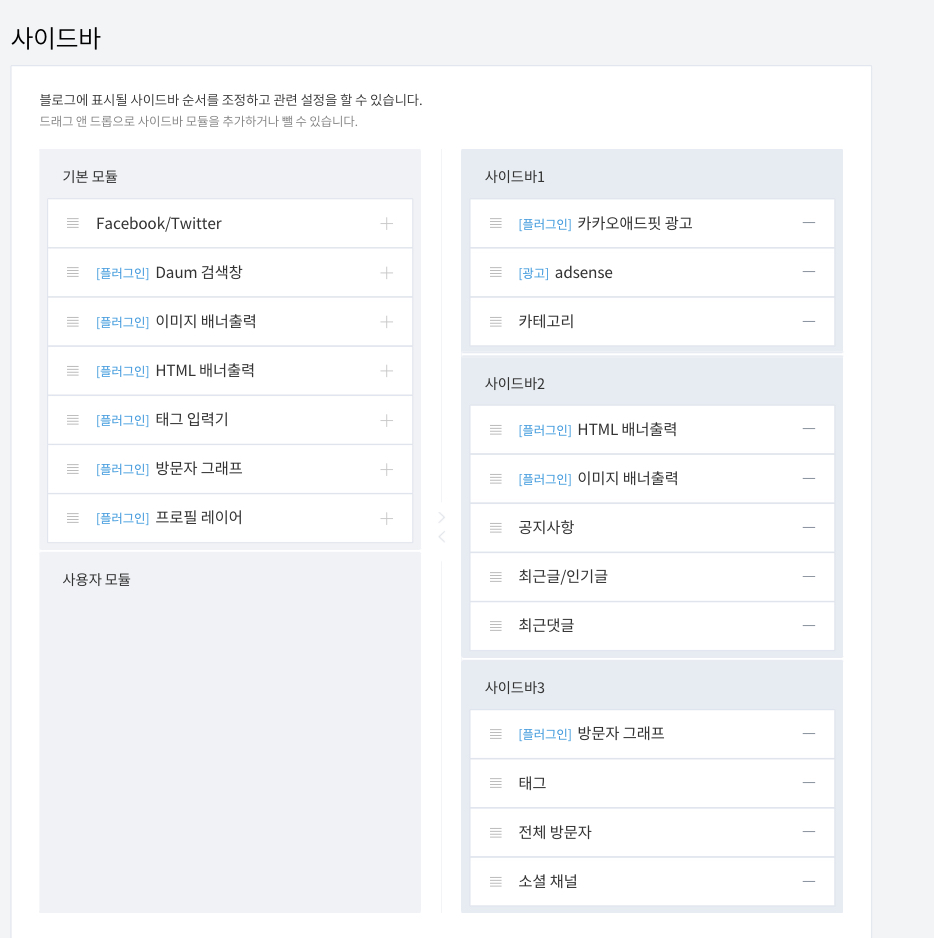This screenshot has height=938, width=934.
Task: Click the adsense module label in 사이드바1
Action: (x=584, y=273)
